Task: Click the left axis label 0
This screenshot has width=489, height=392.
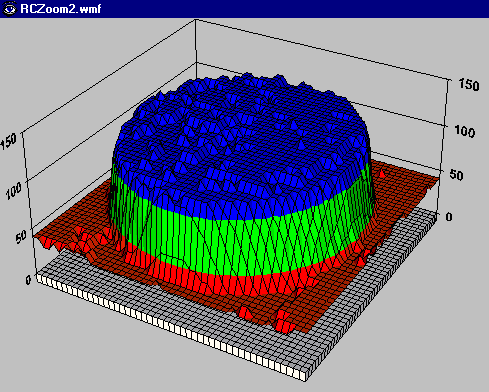Action: tap(28, 280)
